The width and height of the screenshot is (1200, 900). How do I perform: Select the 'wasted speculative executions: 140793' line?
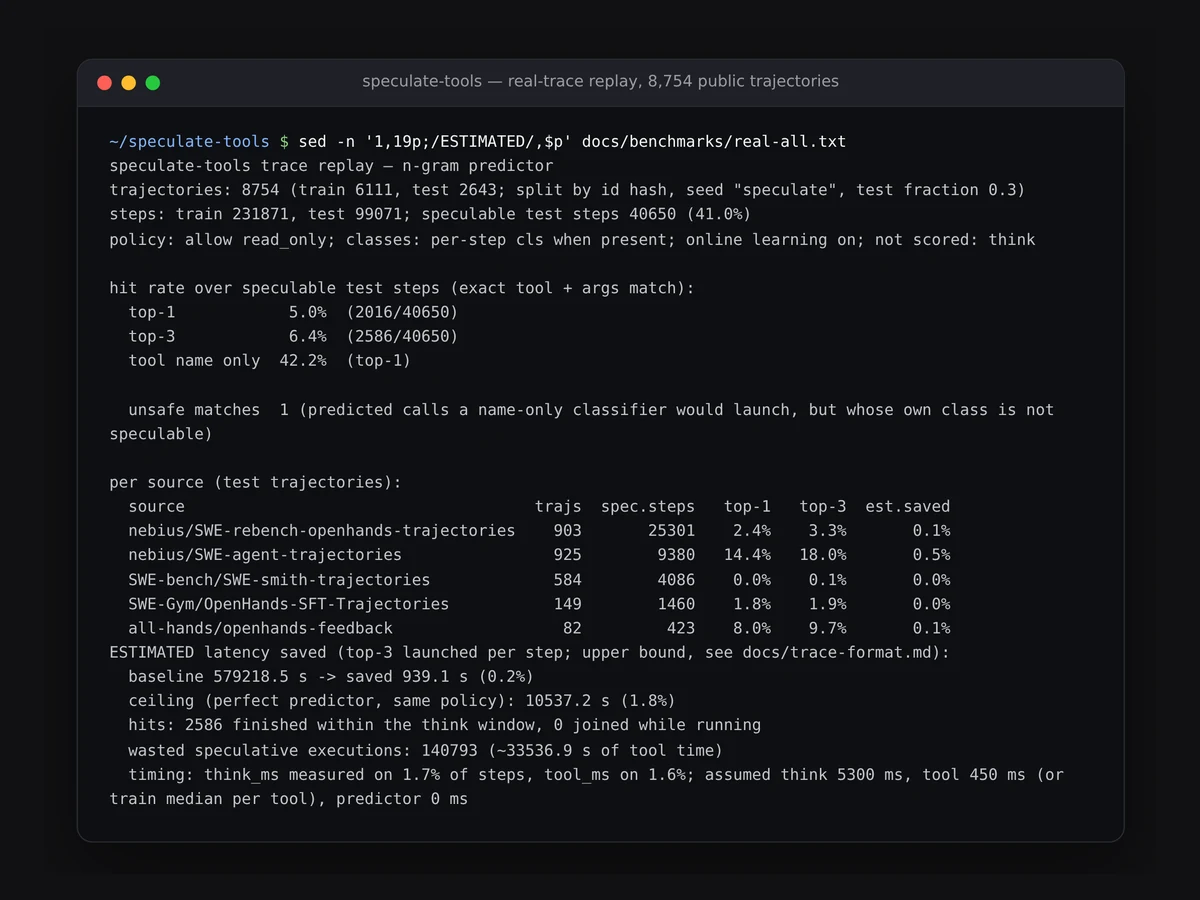pyautogui.click(x=426, y=750)
